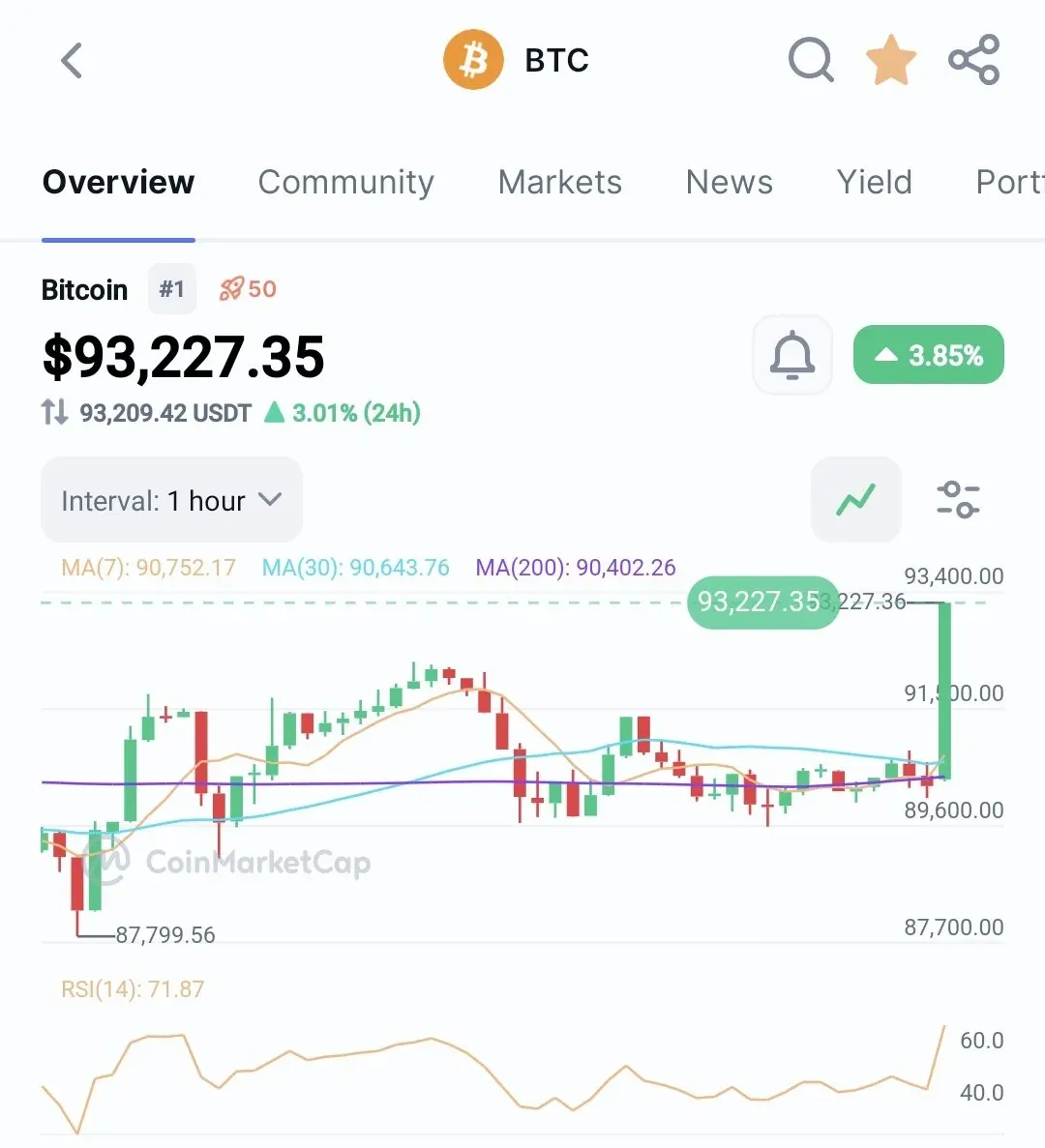Image resolution: width=1045 pixels, height=1148 pixels.
Task: Expand the Interval 1 hour dropdown
Action: click(x=171, y=500)
